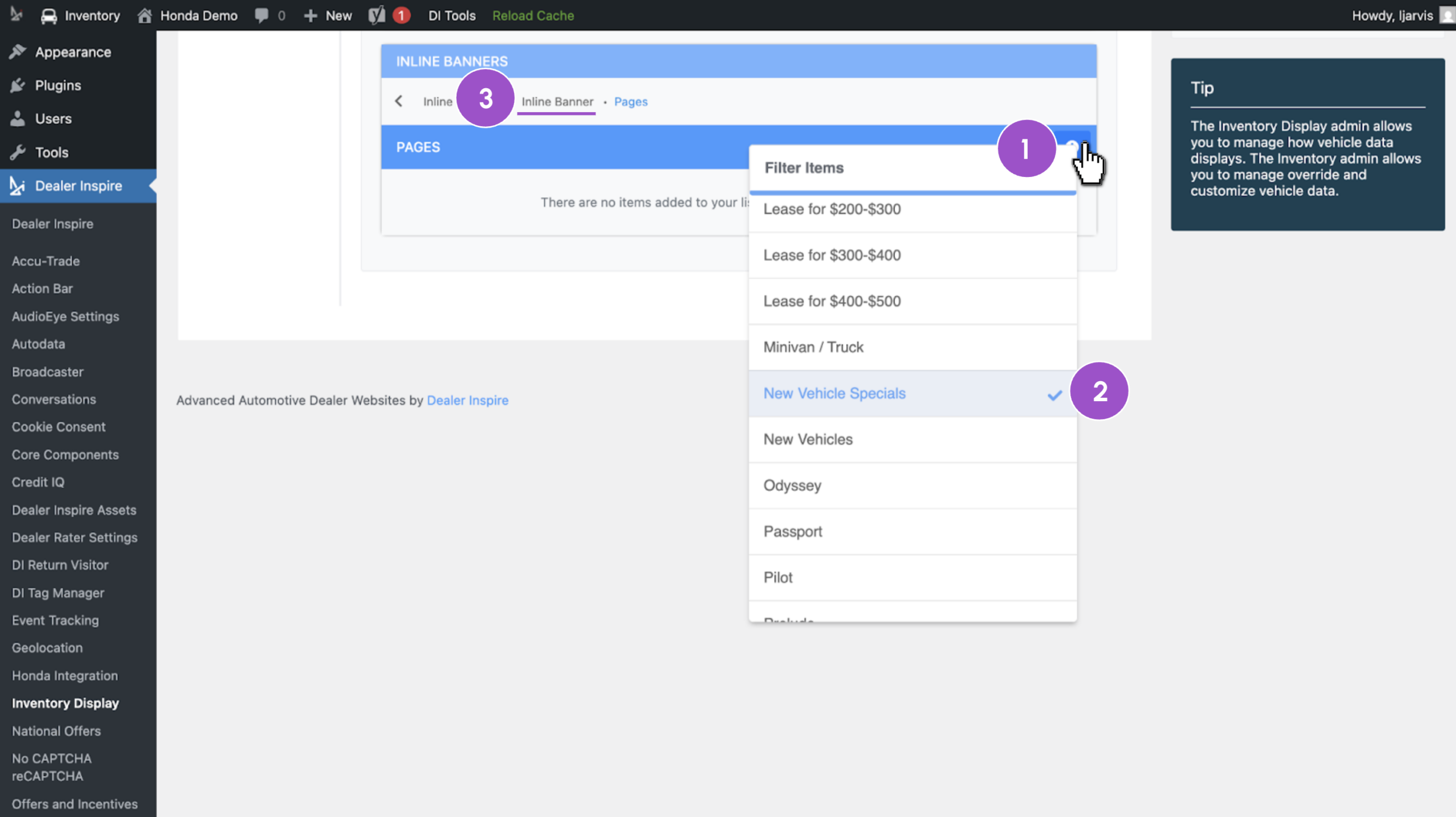The image size is (1456, 817).
Task: Open DI Tag Manager
Action: [x=58, y=593]
